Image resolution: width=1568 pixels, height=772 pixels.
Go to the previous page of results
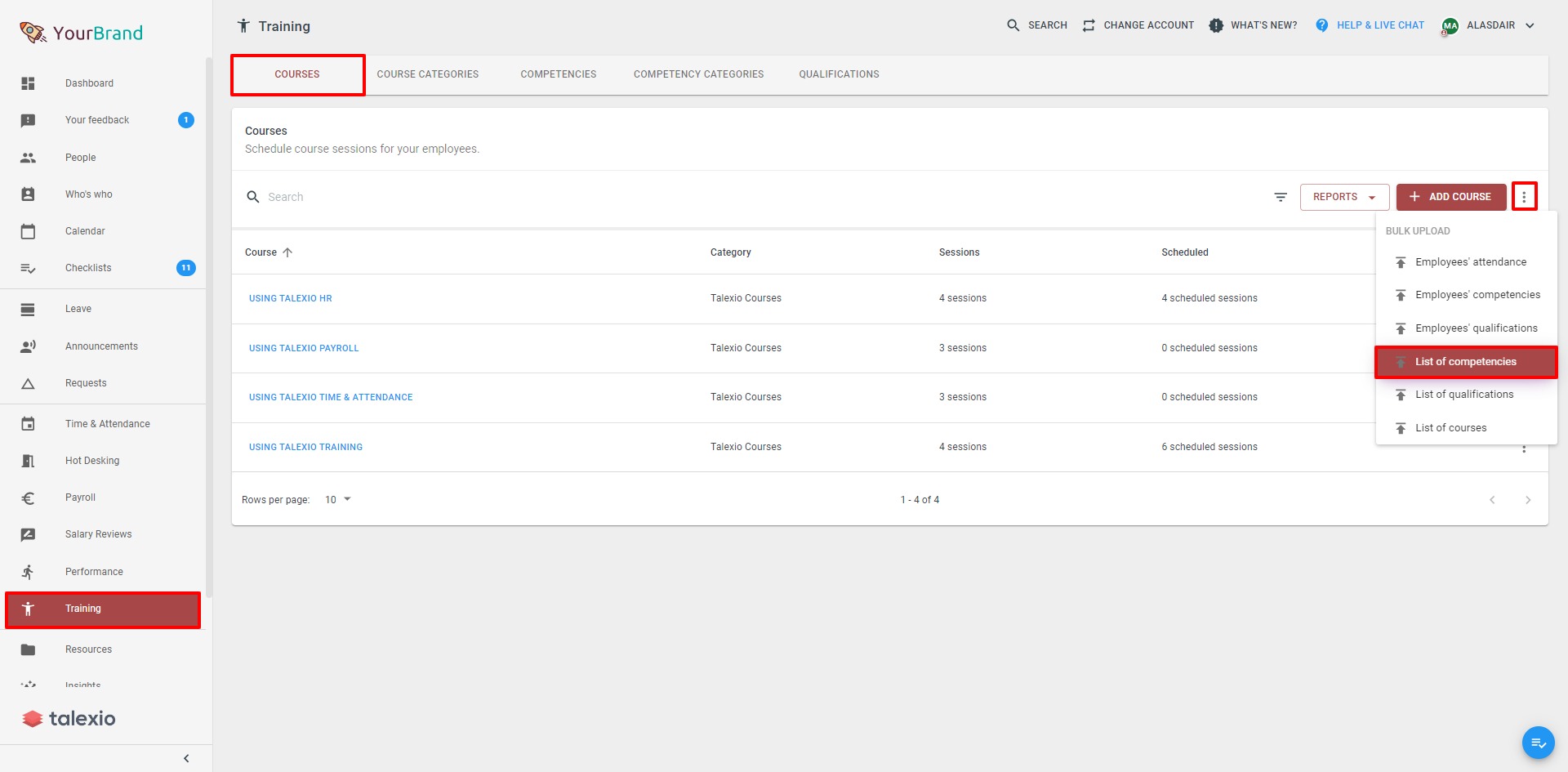click(x=1492, y=500)
